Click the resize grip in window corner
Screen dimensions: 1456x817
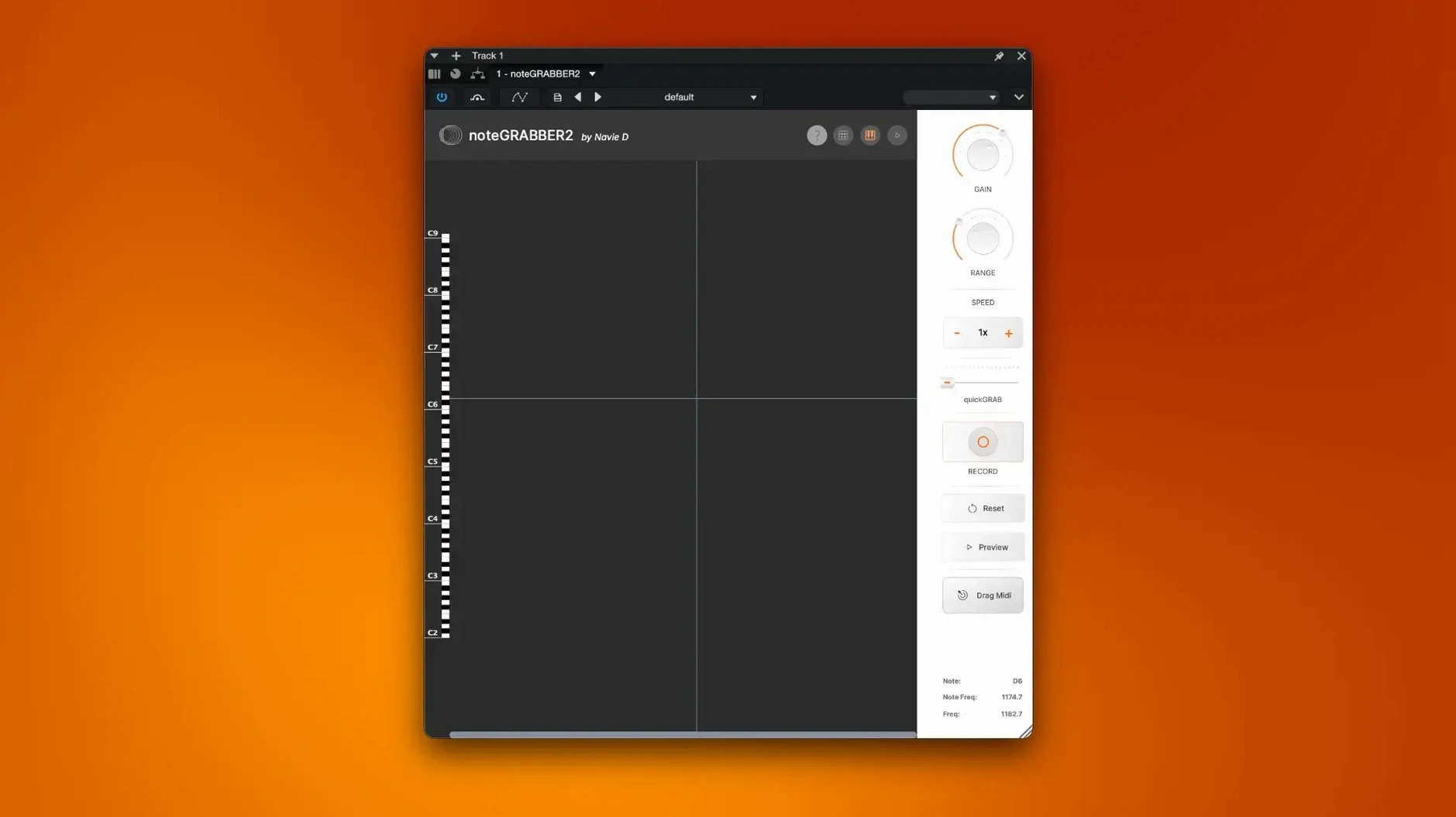pos(1026,732)
